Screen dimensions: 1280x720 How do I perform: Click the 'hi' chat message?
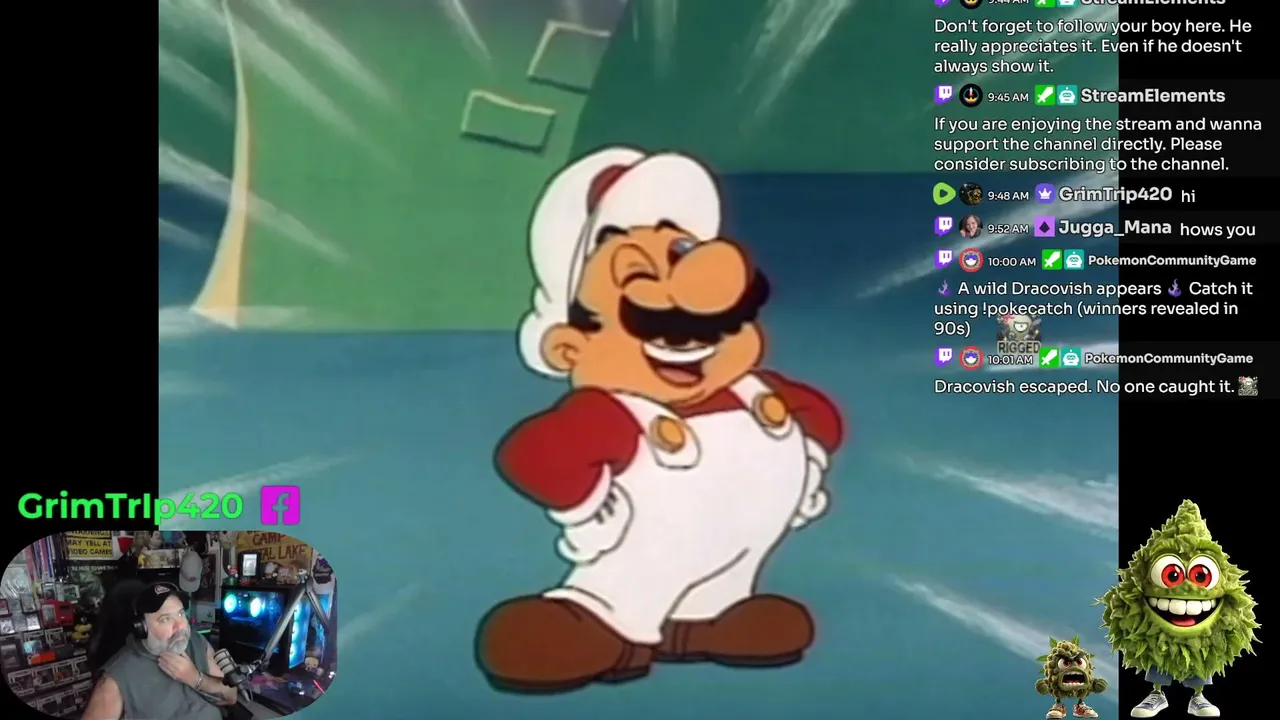(x=1187, y=196)
